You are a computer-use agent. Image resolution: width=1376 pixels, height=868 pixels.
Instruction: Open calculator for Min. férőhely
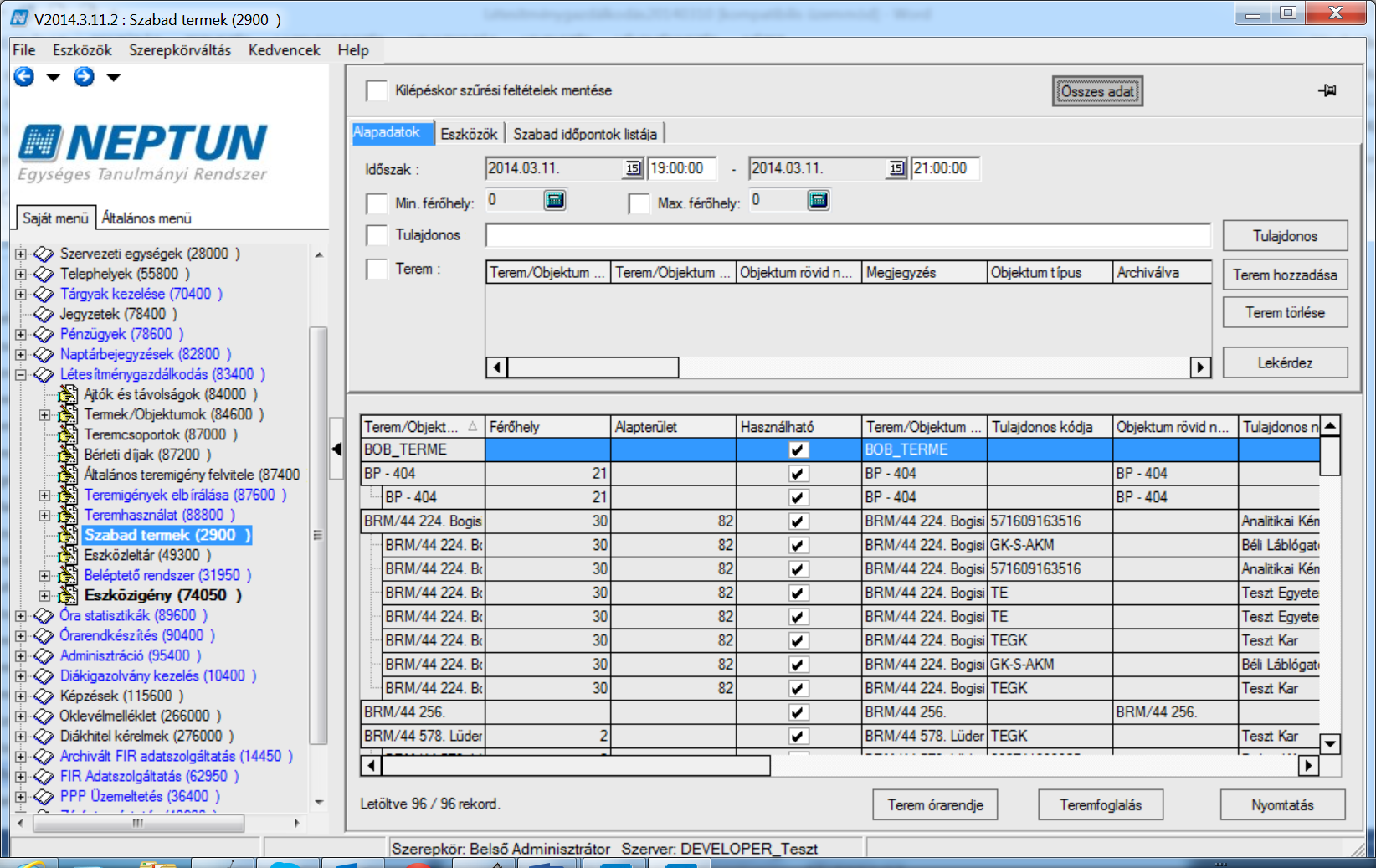tap(555, 200)
